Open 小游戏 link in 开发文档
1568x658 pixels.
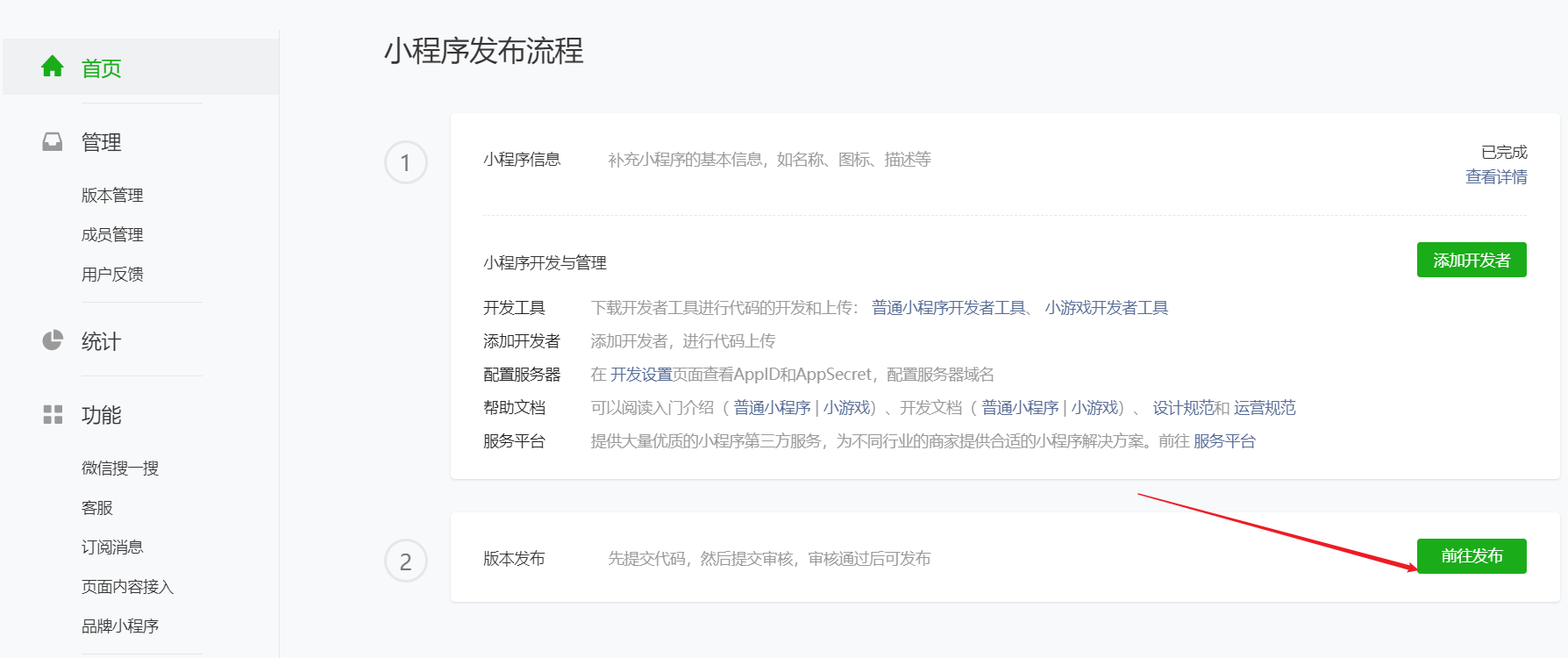[1094, 407]
